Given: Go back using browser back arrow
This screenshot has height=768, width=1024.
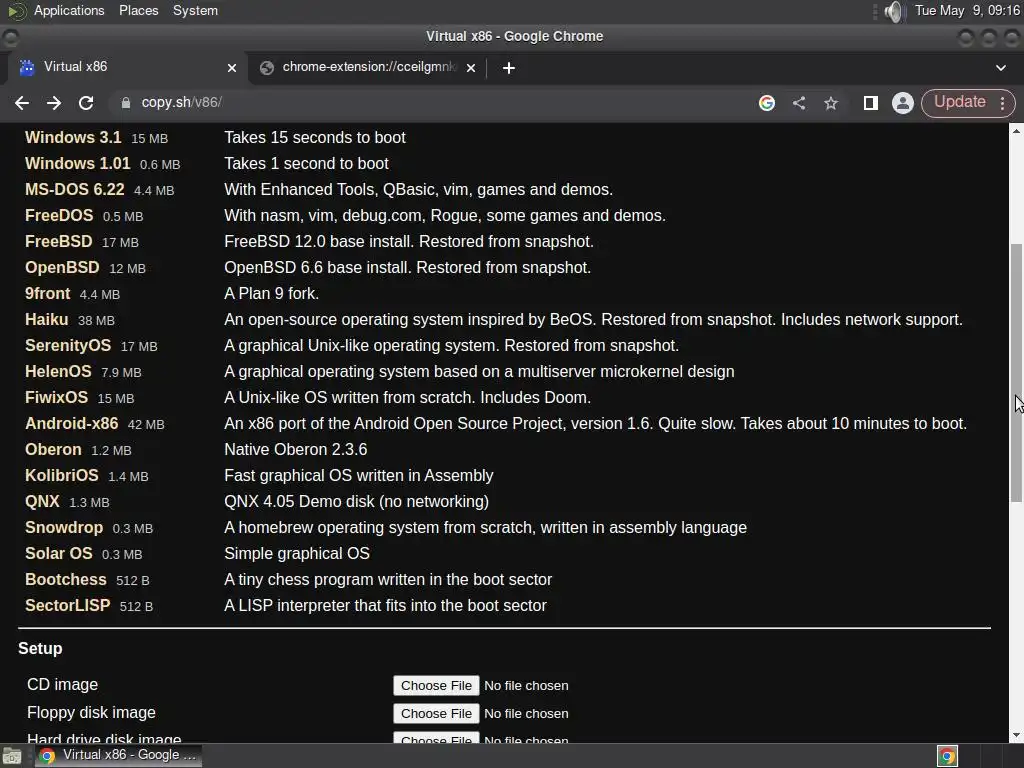Looking at the screenshot, I should click(22, 103).
